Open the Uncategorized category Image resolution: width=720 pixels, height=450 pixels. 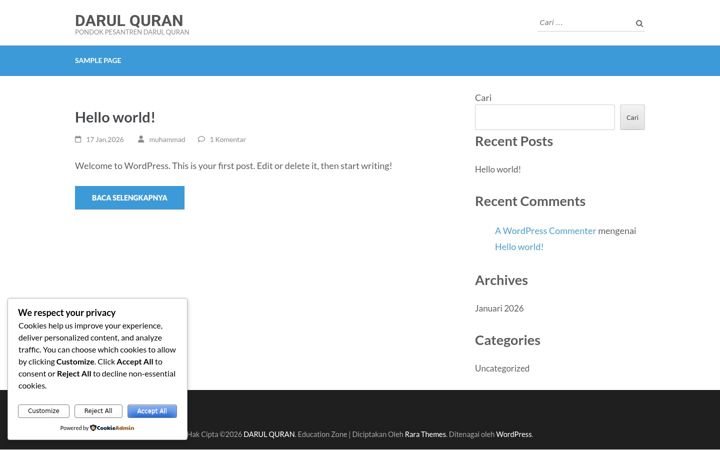pos(502,368)
